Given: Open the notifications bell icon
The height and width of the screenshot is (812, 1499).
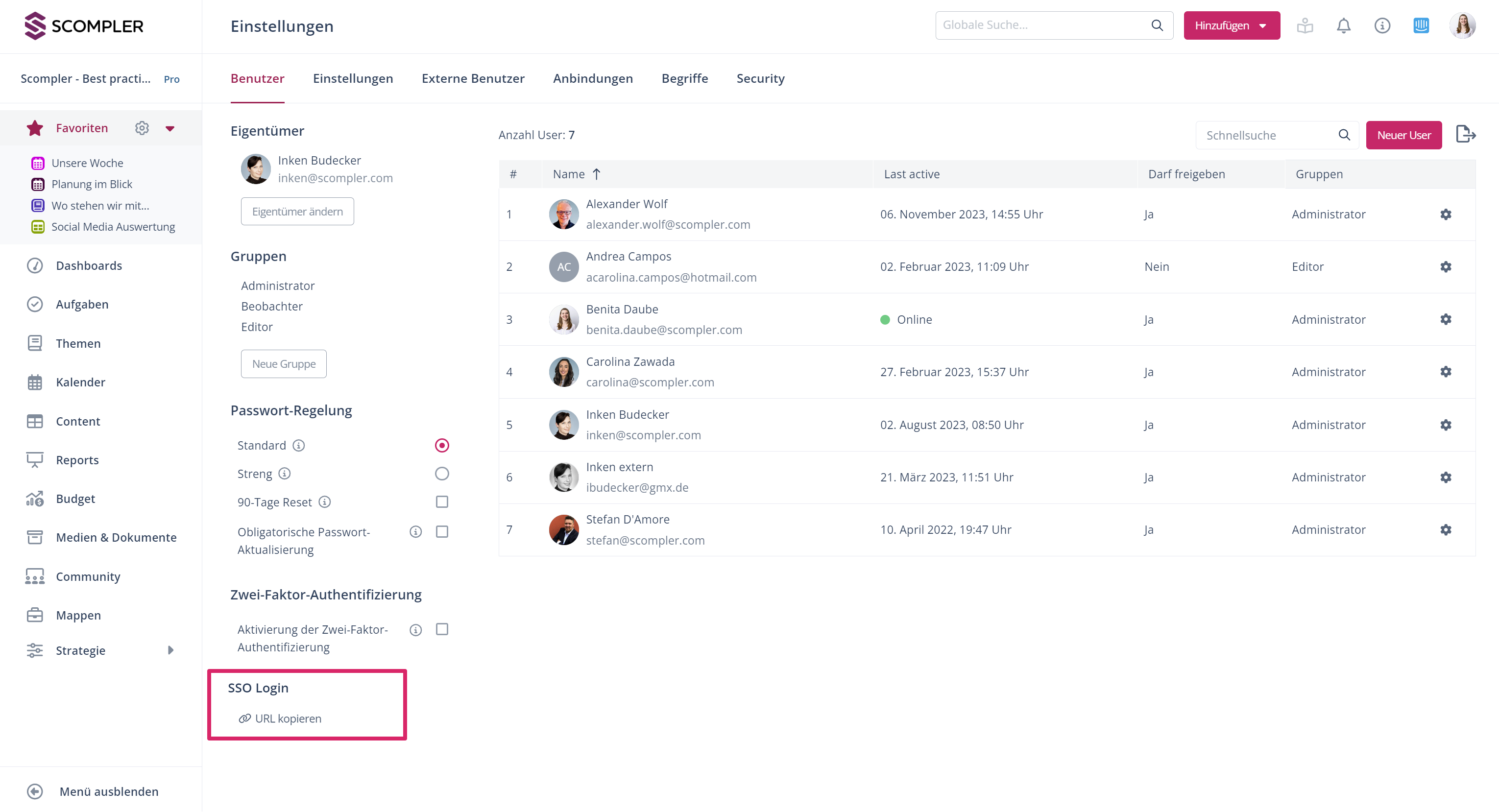Looking at the screenshot, I should click(1343, 25).
